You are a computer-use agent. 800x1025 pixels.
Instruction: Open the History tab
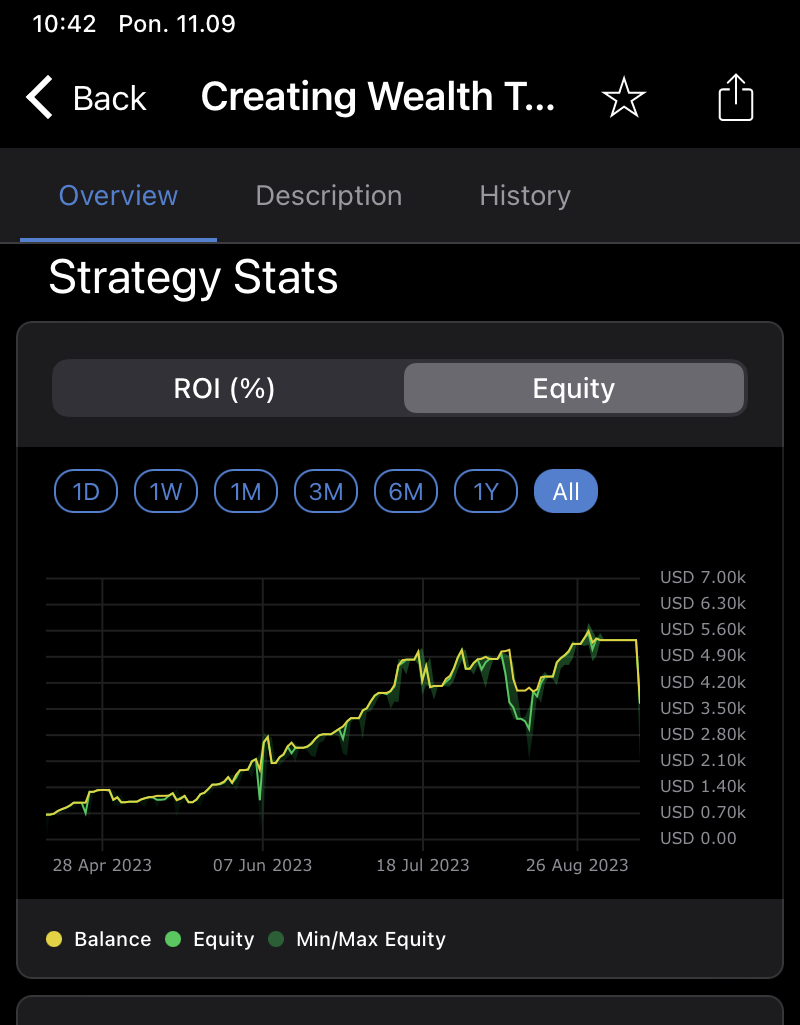525,195
